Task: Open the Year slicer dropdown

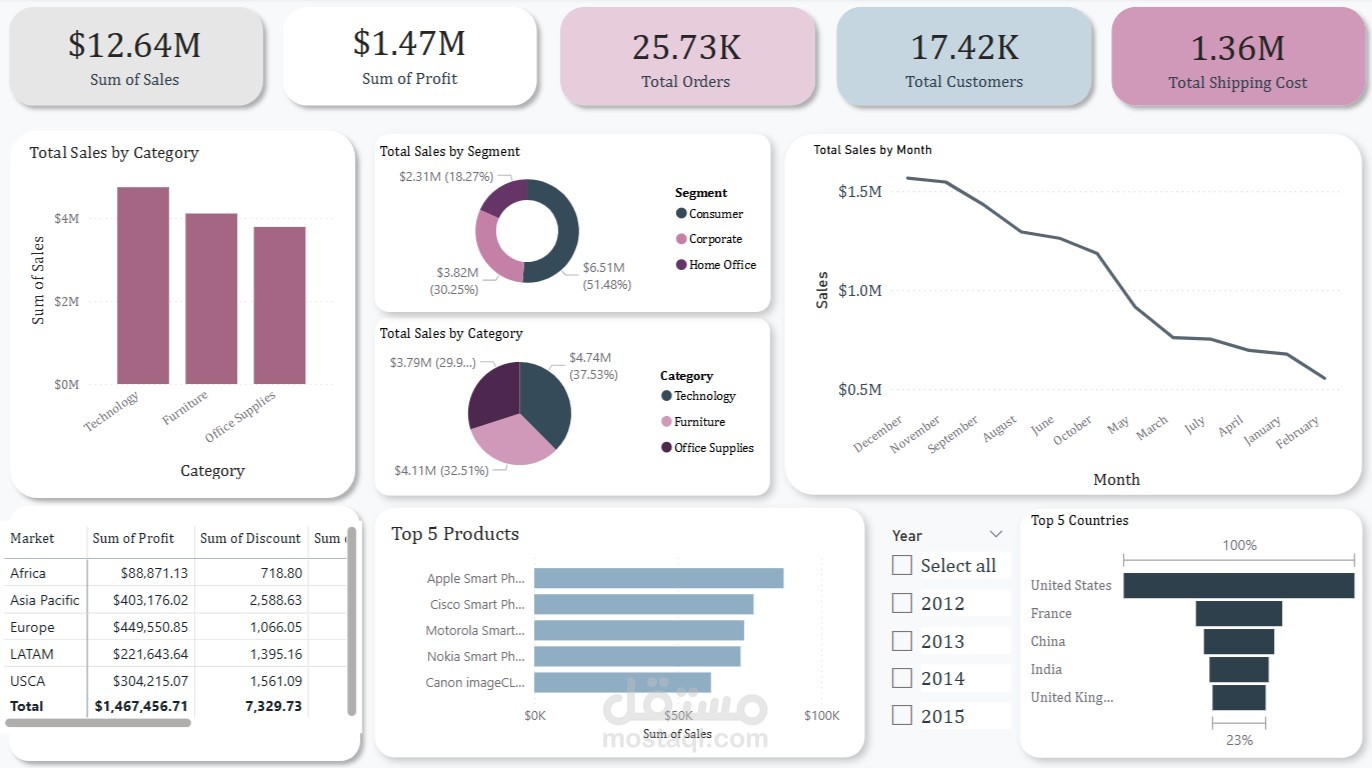Action: click(x=995, y=533)
